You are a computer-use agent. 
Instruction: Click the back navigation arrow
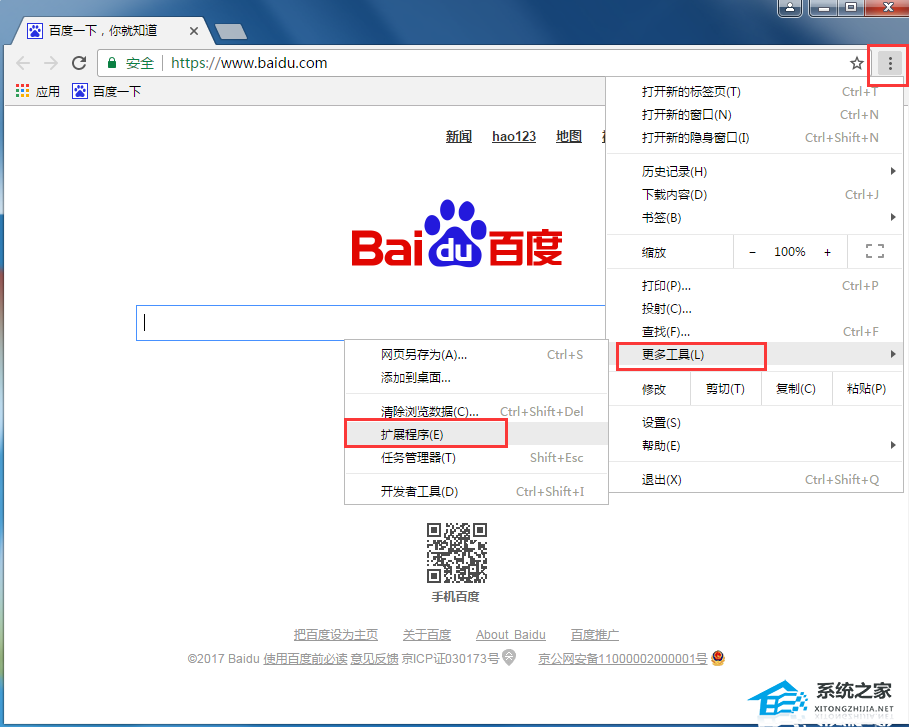point(23,63)
